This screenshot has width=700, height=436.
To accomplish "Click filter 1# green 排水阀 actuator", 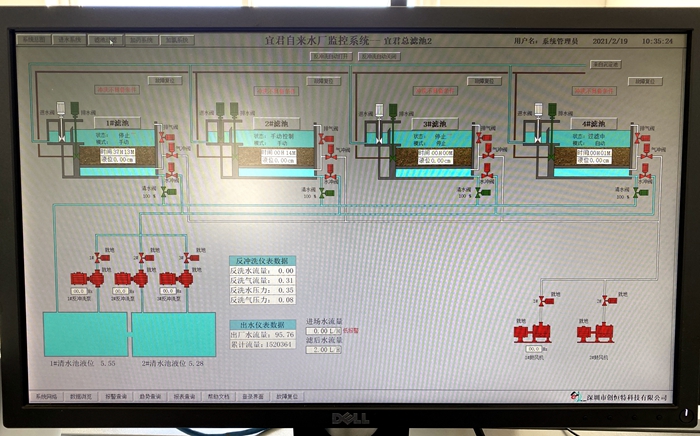I will click(x=75, y=110).
